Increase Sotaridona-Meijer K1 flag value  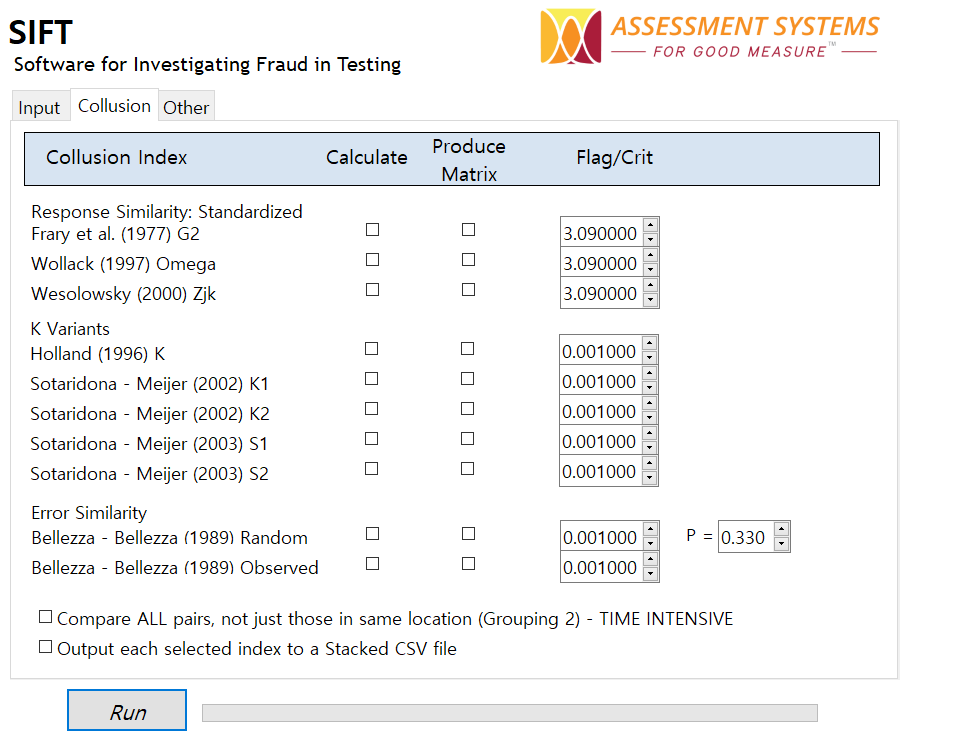click(650, 373)
